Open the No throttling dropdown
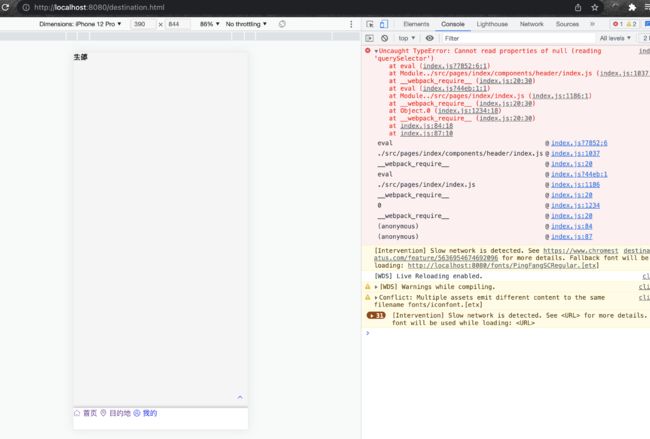The height and width of the screenshot is (439, 650). (248, 24)
